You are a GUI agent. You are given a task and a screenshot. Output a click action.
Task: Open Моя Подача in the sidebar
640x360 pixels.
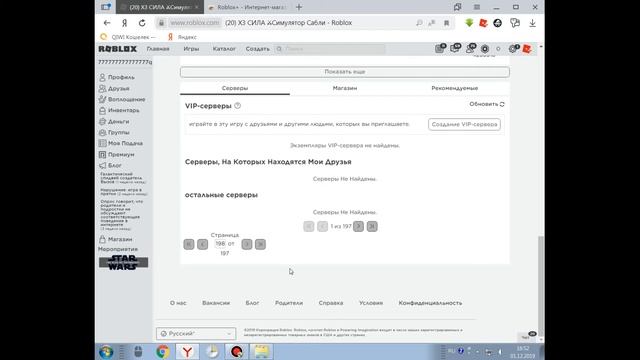click(x=121, y=143)
